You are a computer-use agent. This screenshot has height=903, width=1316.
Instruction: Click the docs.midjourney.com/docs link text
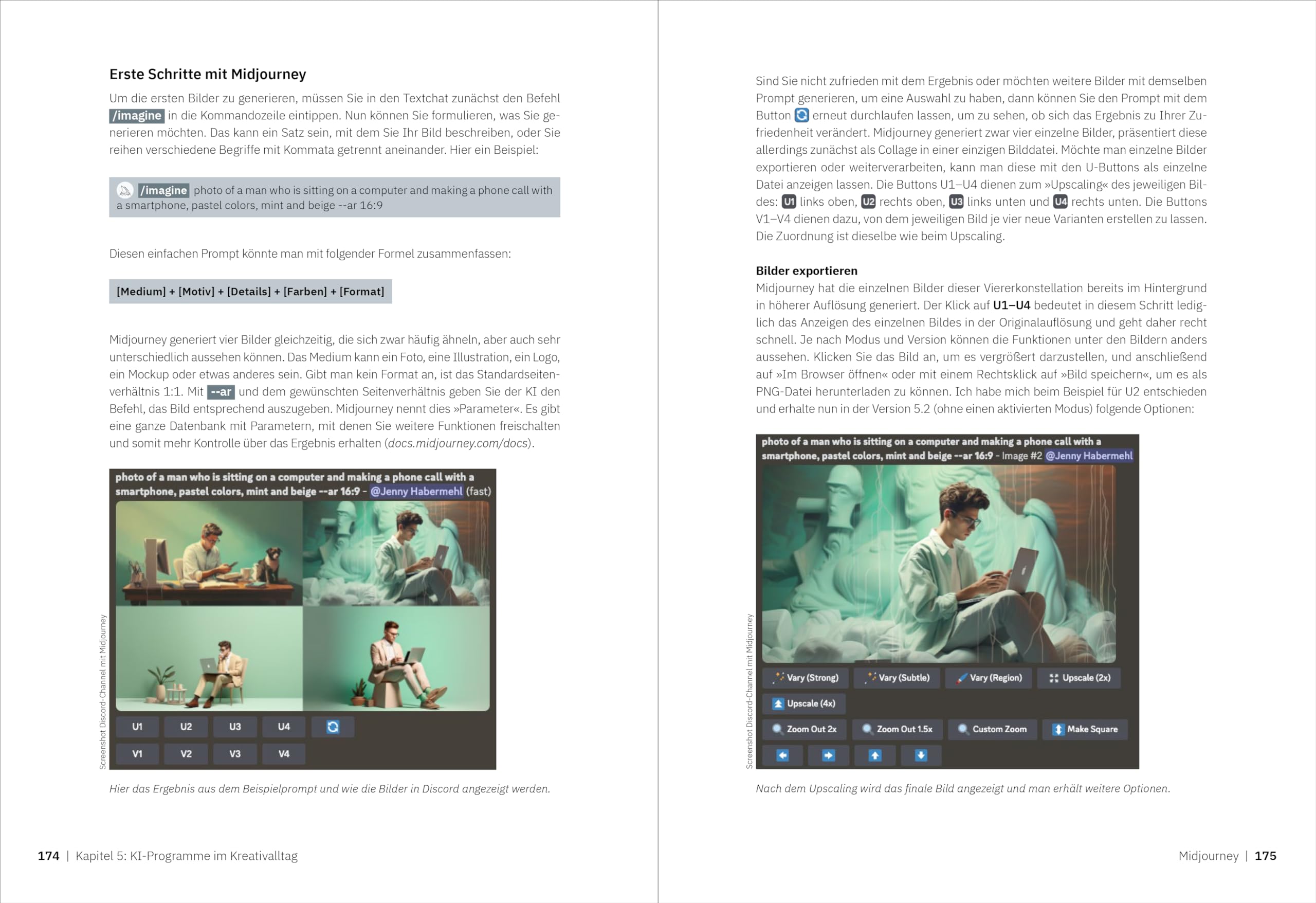[x=458, y=443]
